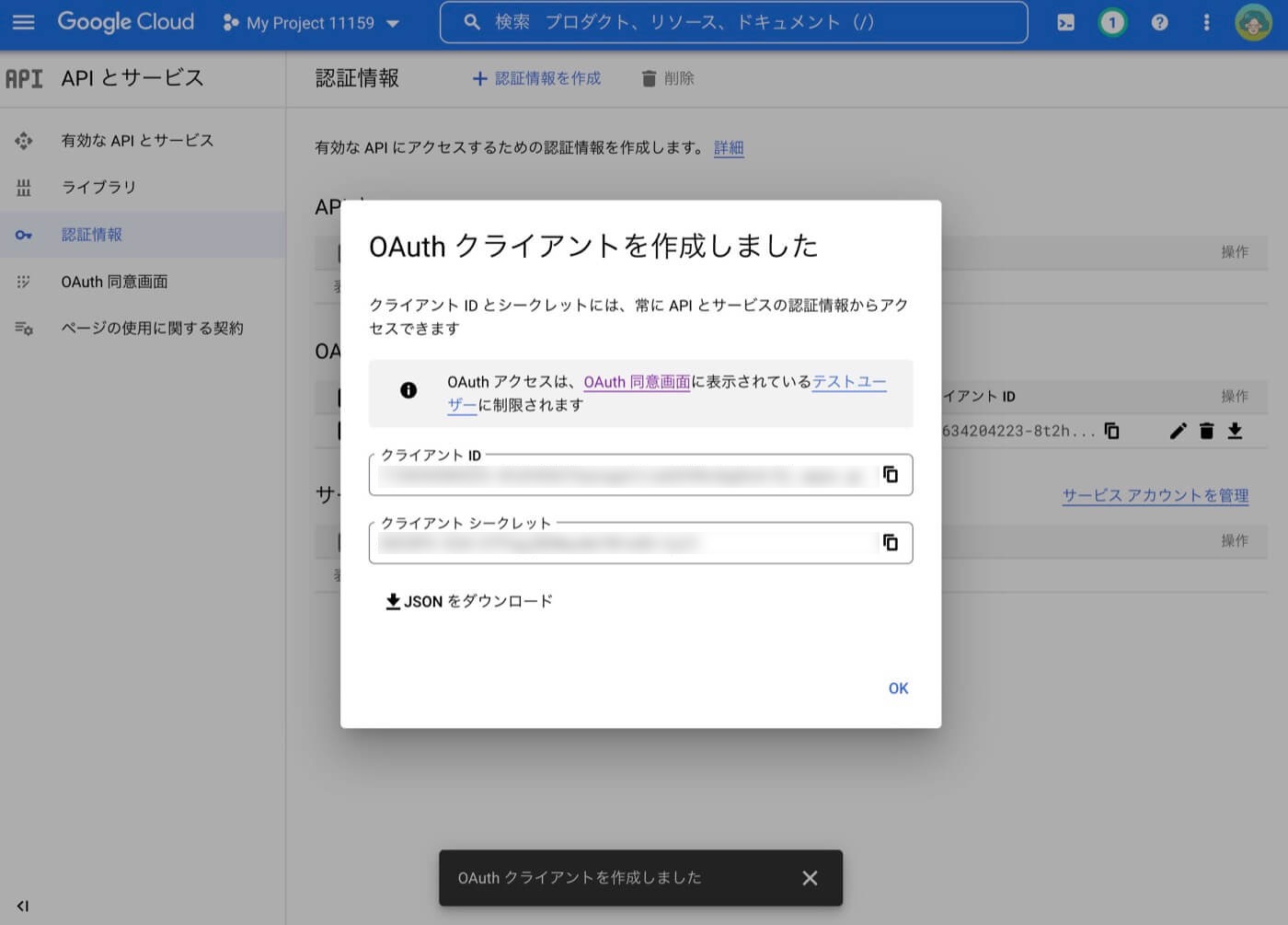This screenshot has width=1288, height=925.
Task: Copy the truncated クライアント ID 634204223
Action: (1111, 431)
